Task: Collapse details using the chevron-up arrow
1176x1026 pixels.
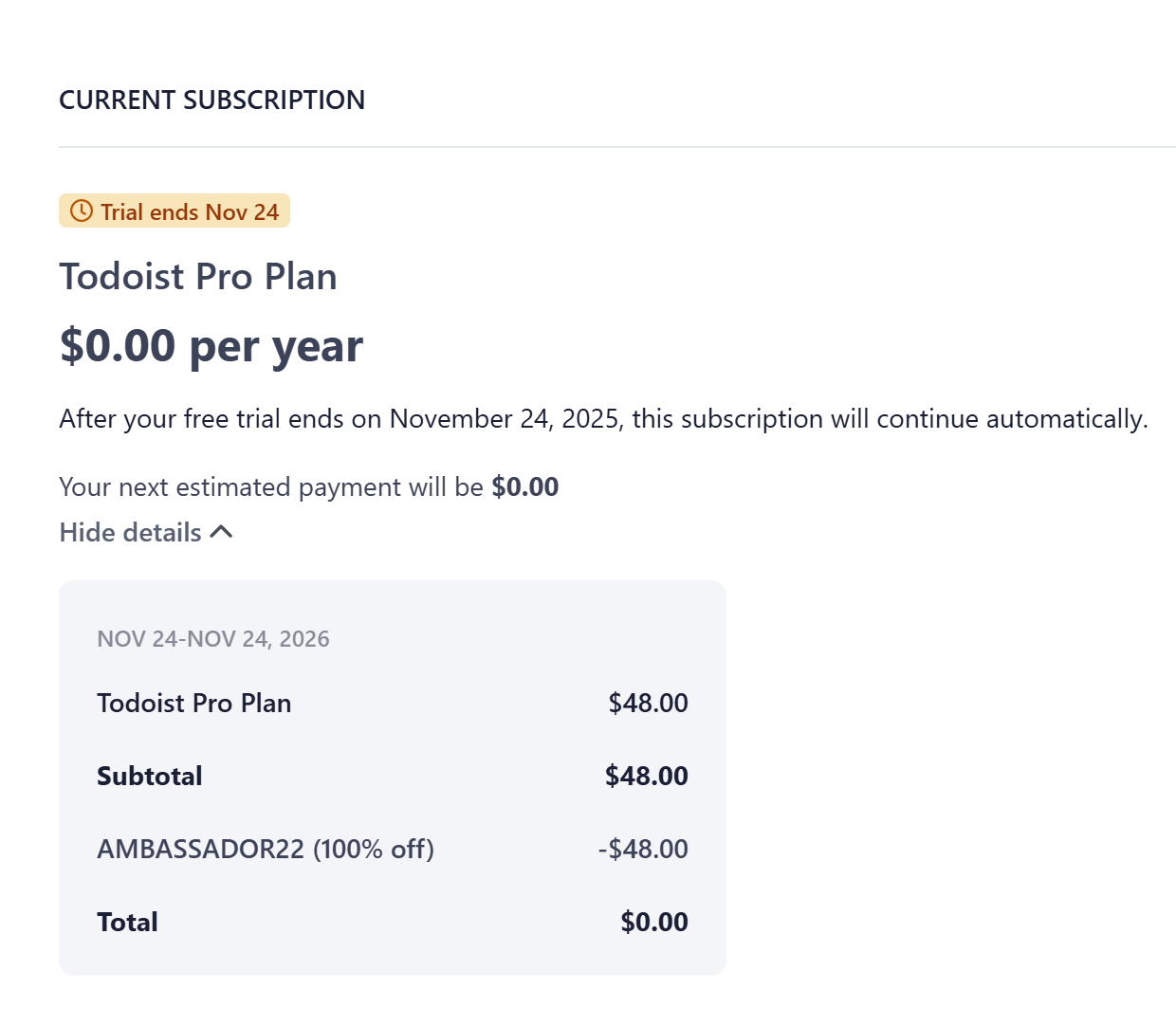Action: click(x=221, y=532)
